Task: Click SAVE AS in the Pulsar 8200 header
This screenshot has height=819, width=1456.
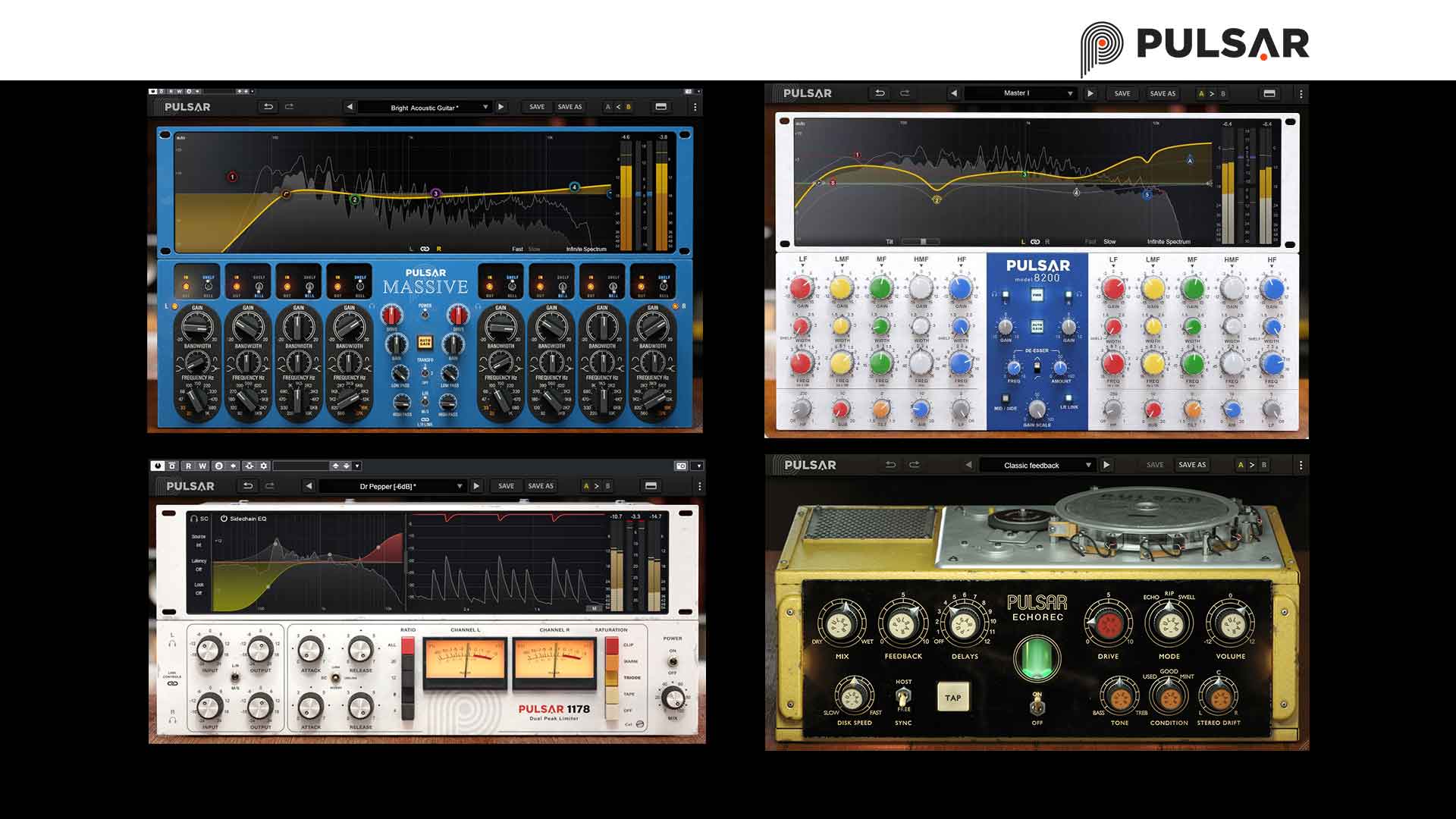Action: (1160, 93)
